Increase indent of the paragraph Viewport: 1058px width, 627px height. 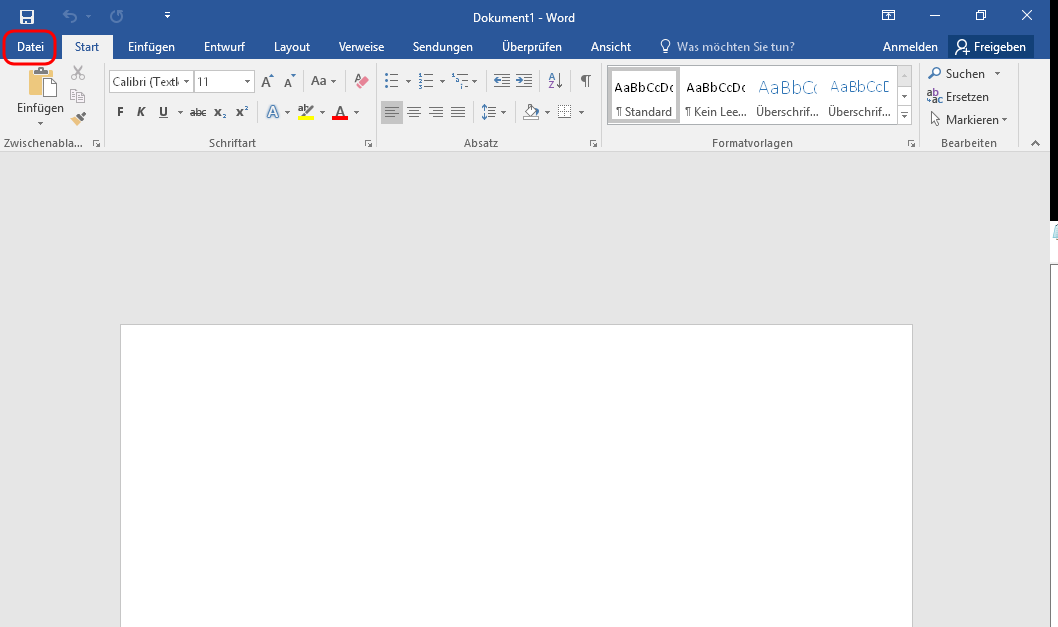point(524,81)
